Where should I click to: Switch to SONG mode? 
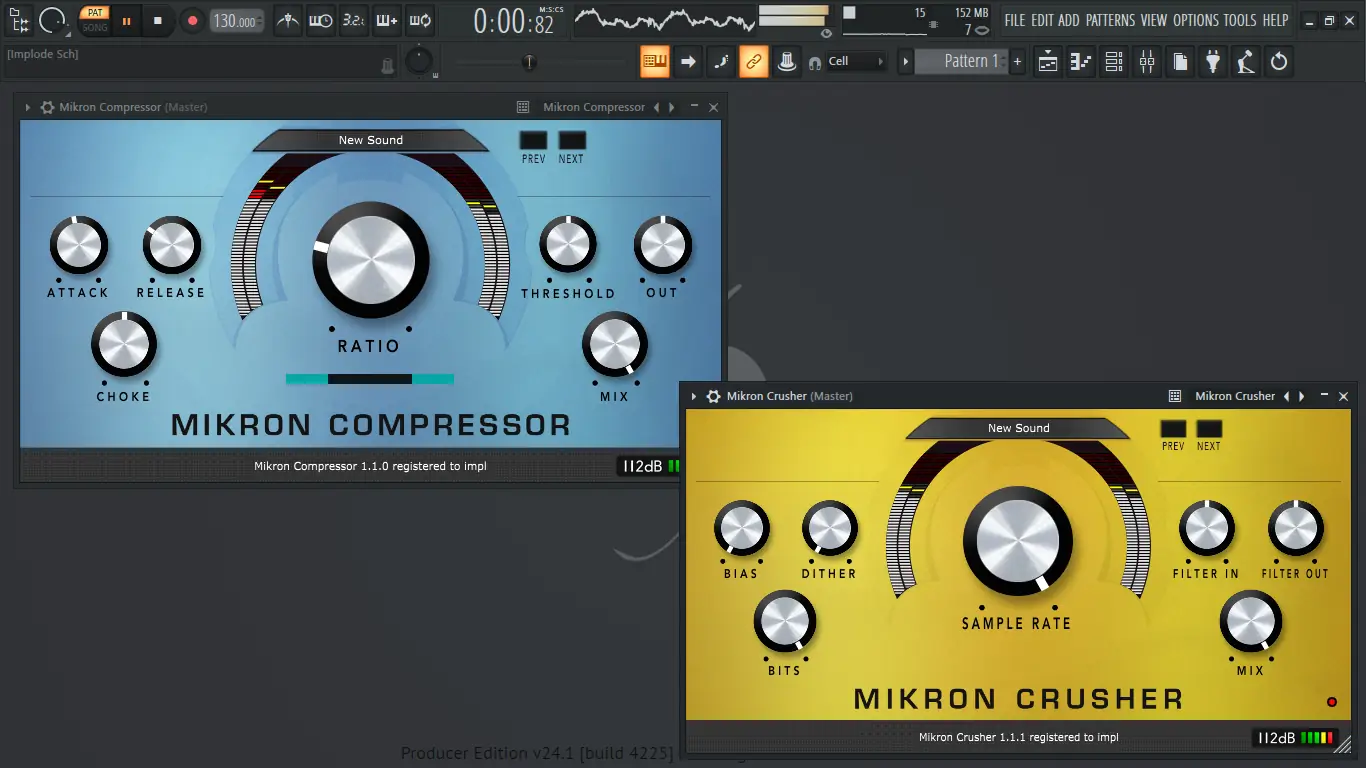click(x=94, y=27)
